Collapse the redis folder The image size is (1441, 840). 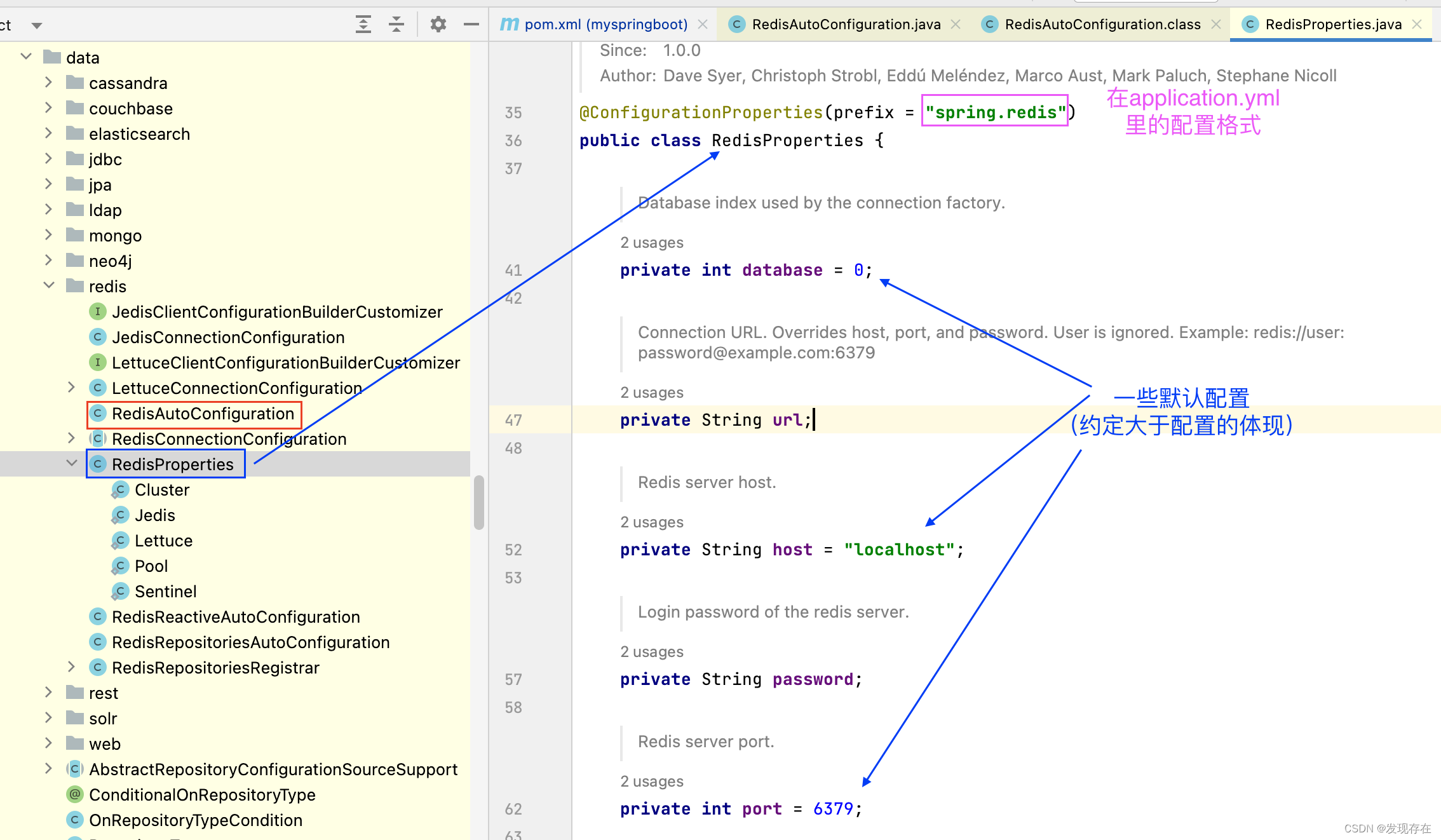click(49, 285)
